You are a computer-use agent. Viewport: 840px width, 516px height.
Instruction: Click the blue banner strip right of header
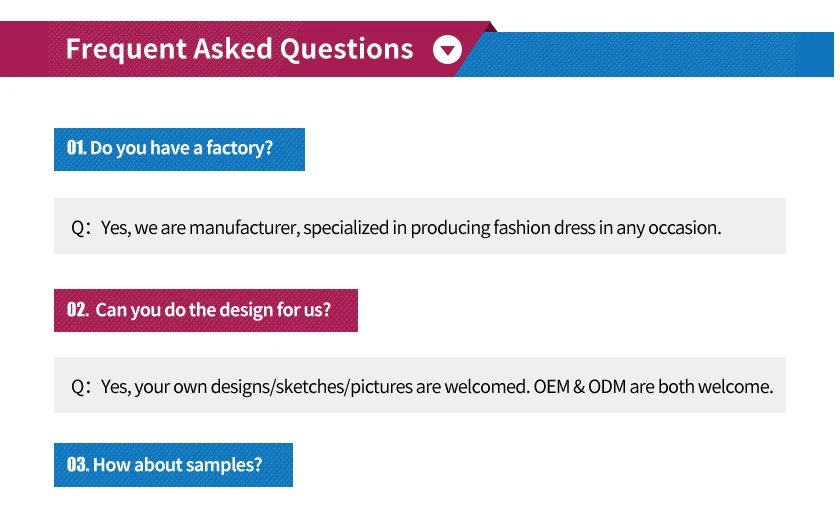click(x=660, y=54)
